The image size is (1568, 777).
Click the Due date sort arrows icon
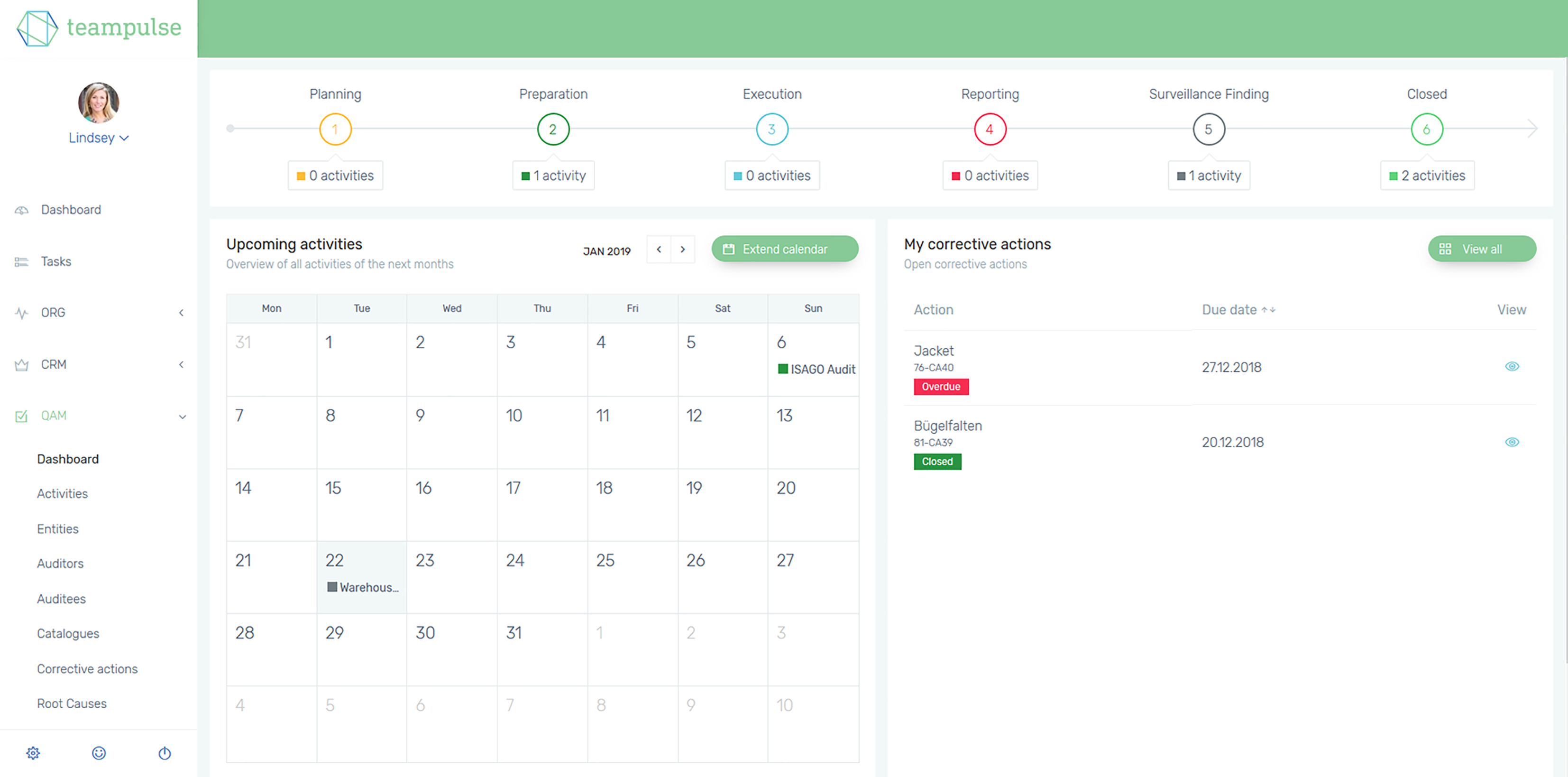(x=1268, y=310)
